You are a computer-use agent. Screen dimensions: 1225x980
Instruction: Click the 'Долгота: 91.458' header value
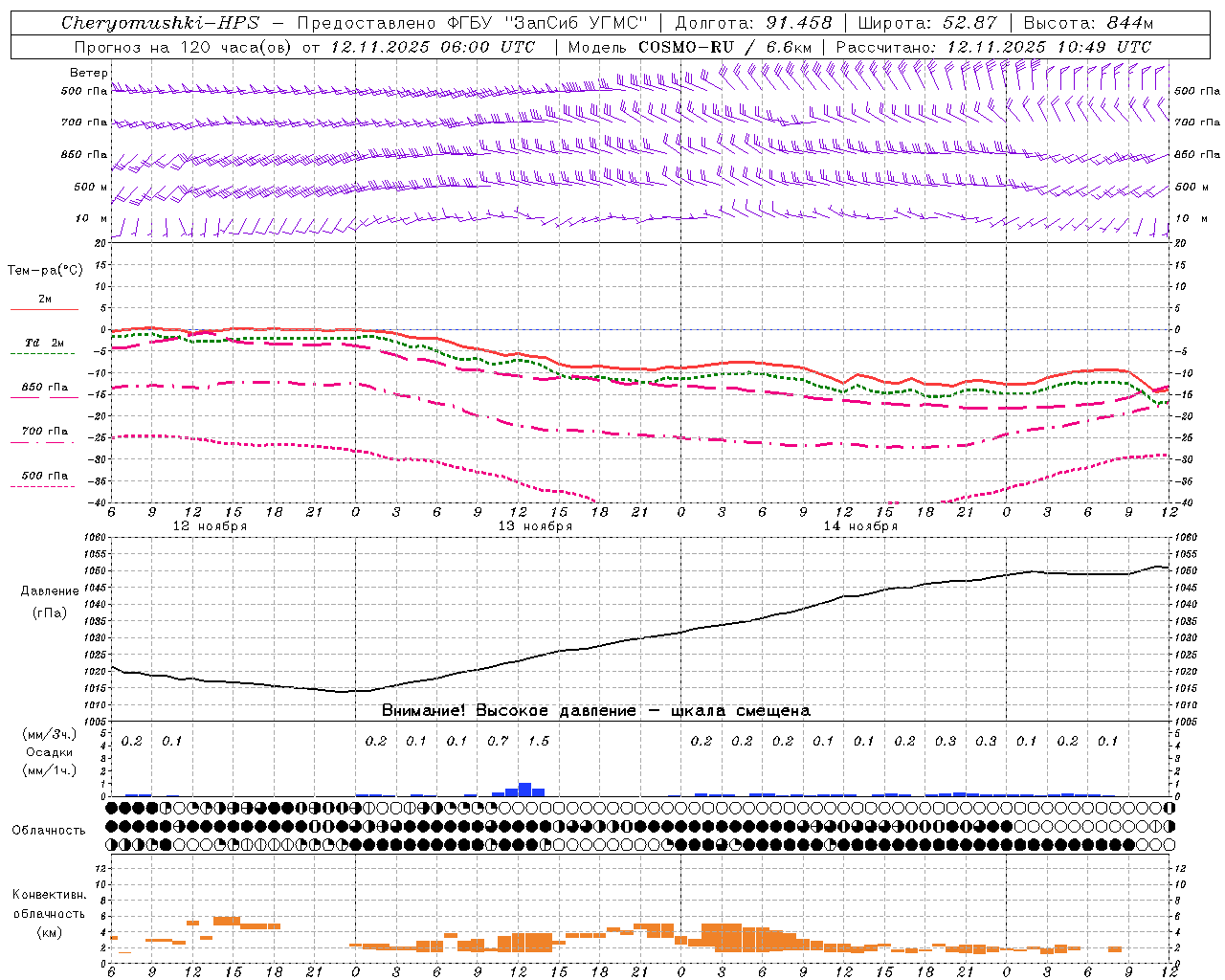[754, 23]
